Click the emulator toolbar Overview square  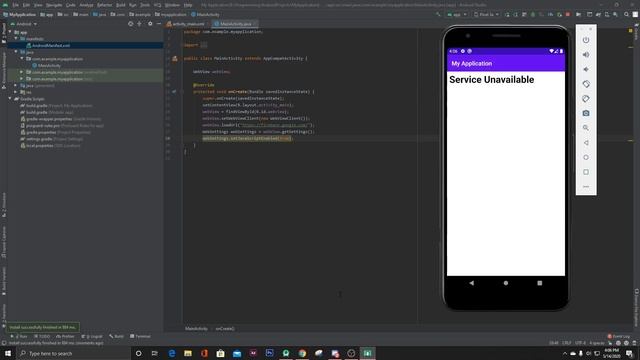(x=586, y=172)
